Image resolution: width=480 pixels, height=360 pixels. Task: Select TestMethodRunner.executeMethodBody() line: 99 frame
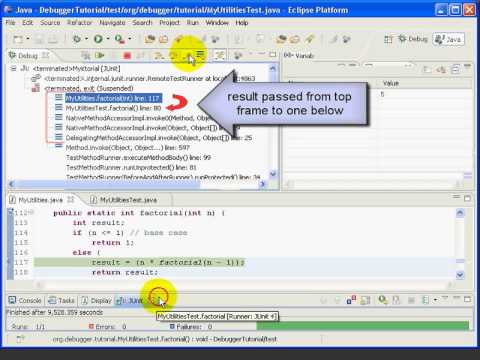point(138,157)
